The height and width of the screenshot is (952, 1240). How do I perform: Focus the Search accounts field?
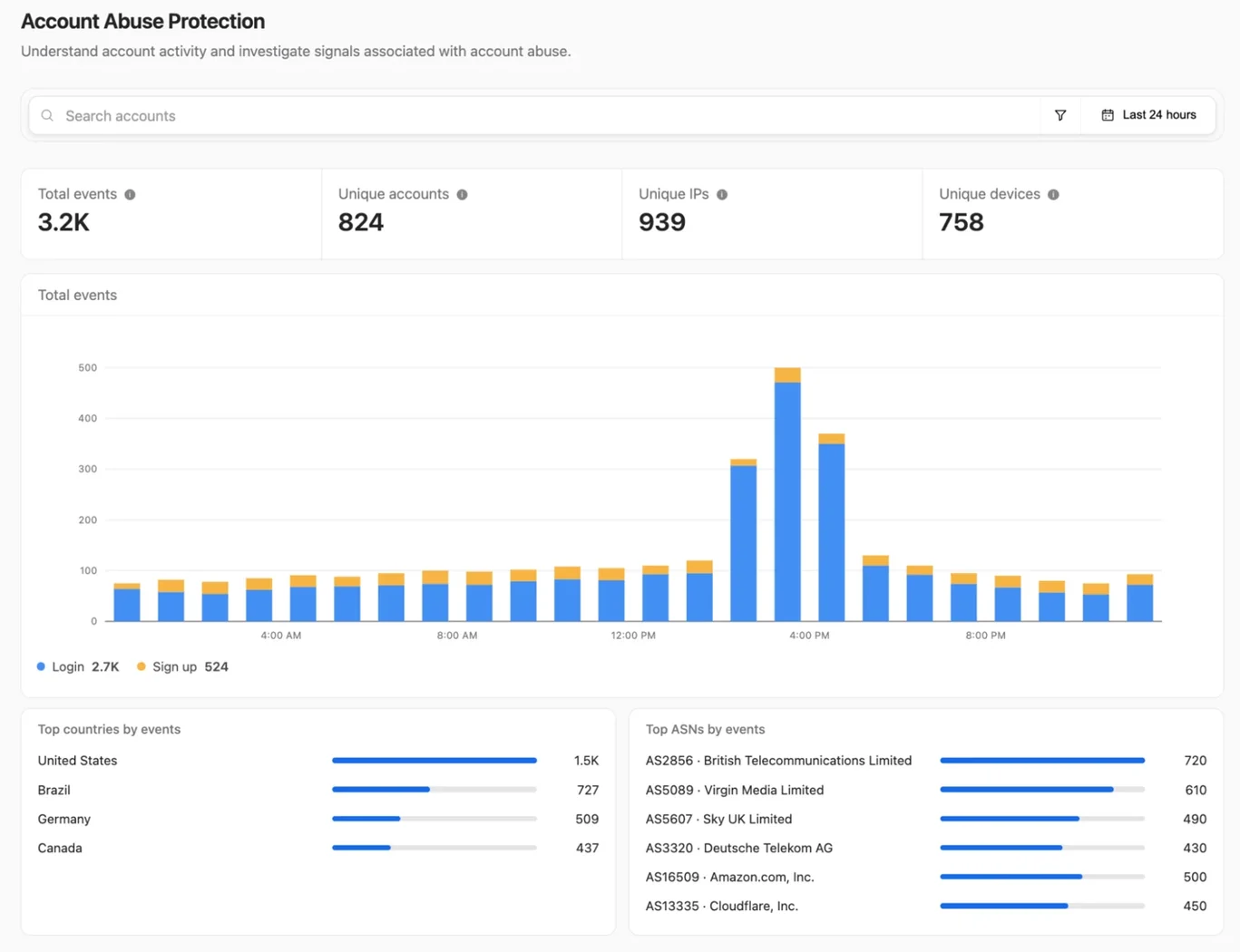coord(535,116)
